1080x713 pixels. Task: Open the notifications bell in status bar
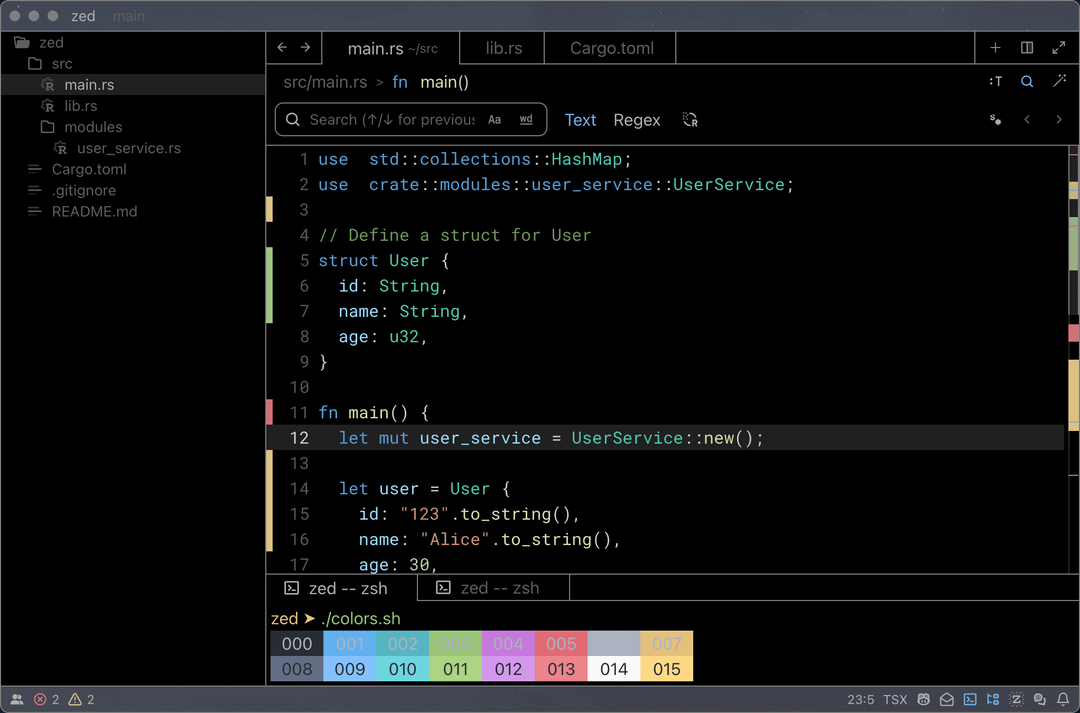click(1062, 700)
